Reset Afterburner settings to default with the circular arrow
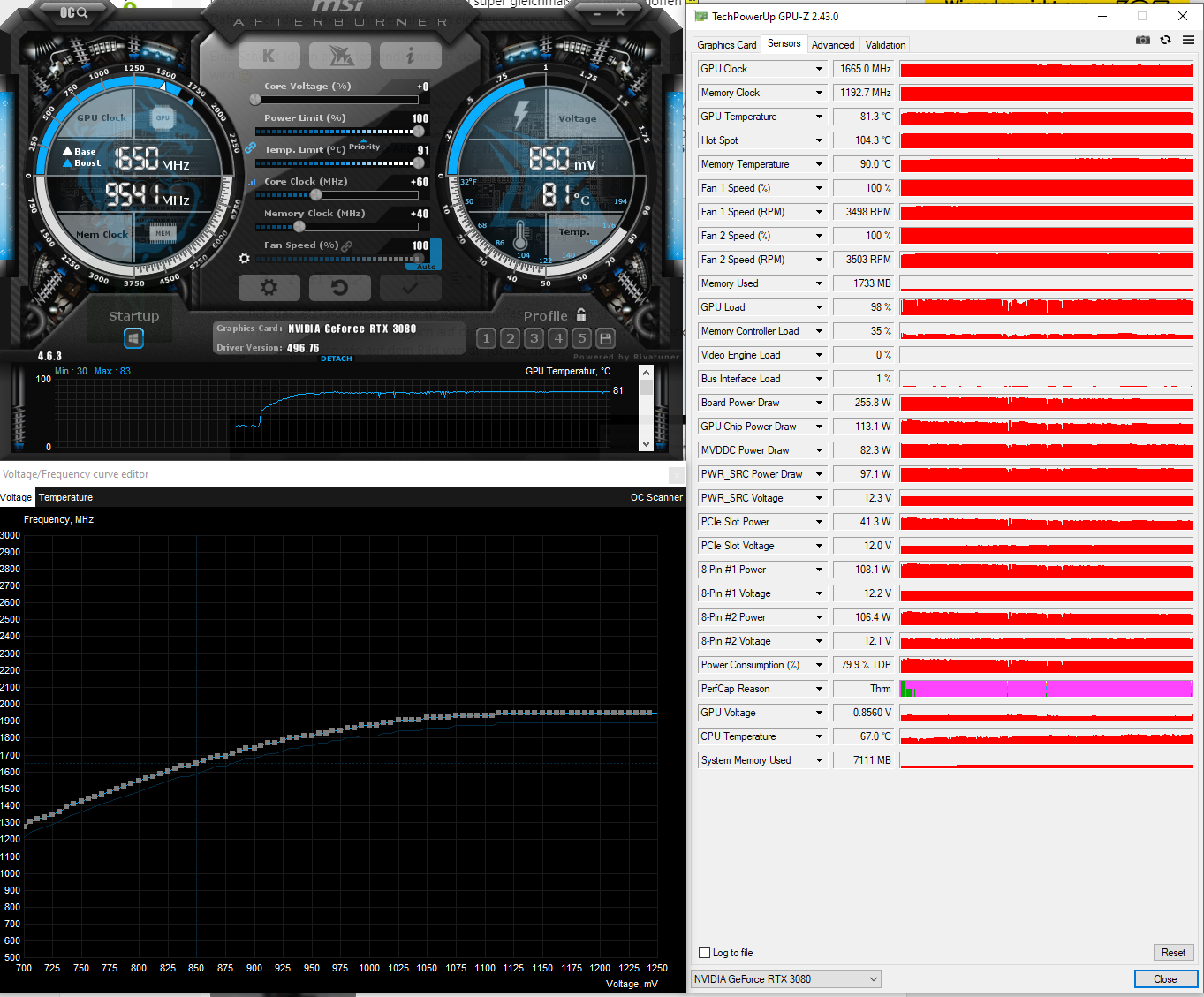 pyautogui.click(x=340, y=288)
